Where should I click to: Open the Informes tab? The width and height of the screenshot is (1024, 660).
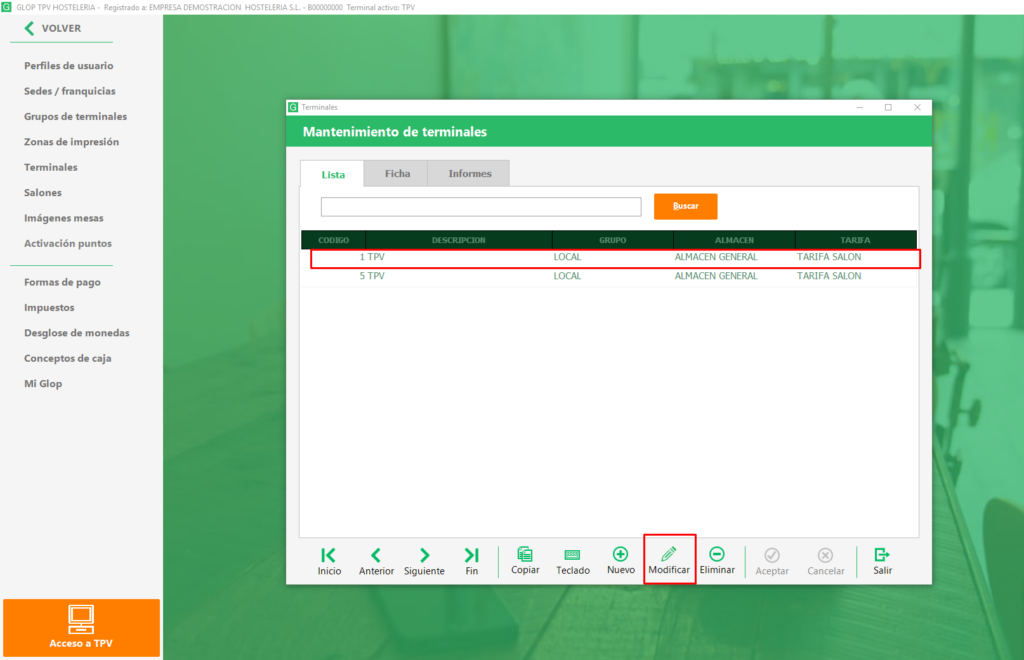(x=470, y=174)
